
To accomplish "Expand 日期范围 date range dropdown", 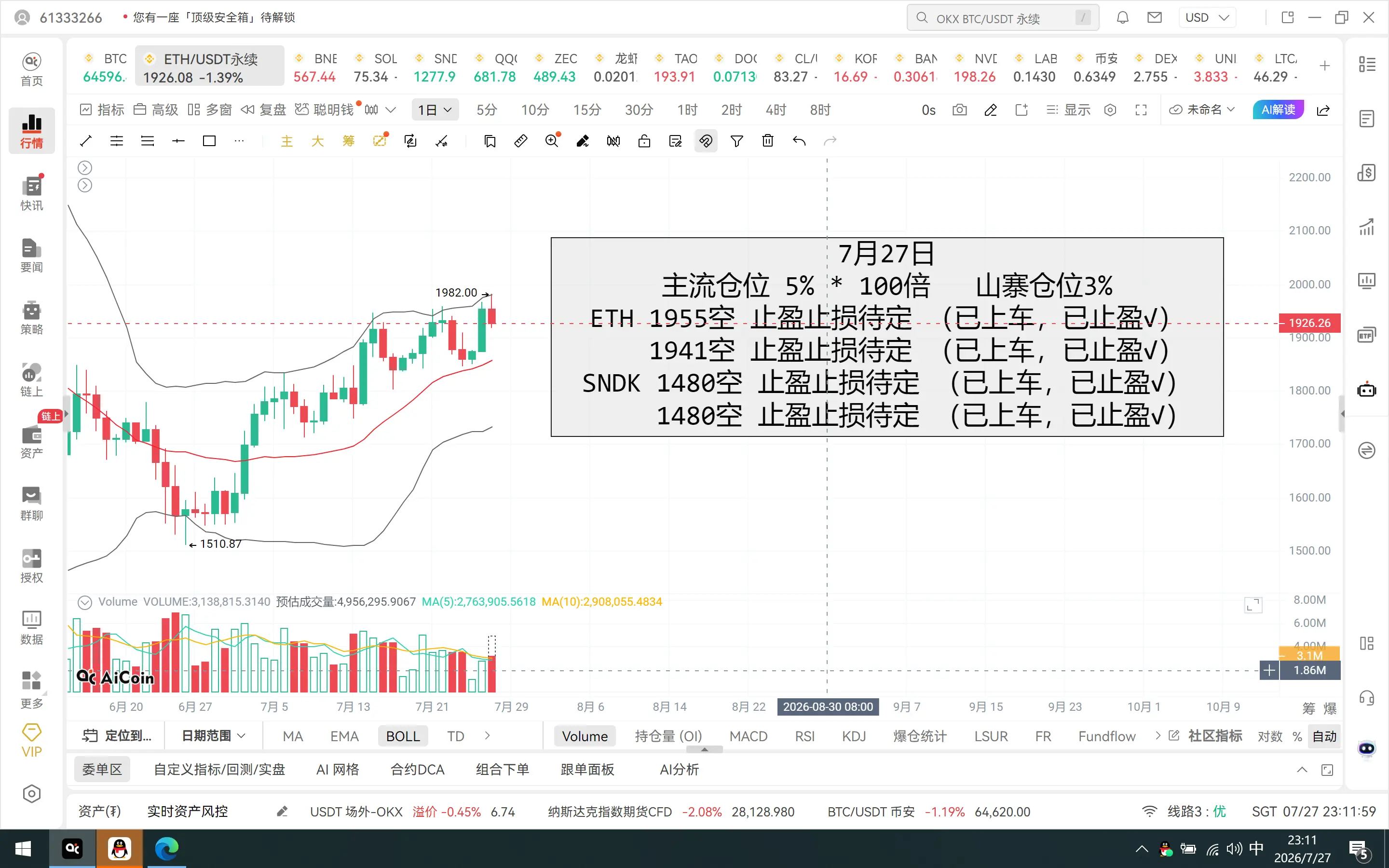I will (214, 736).
